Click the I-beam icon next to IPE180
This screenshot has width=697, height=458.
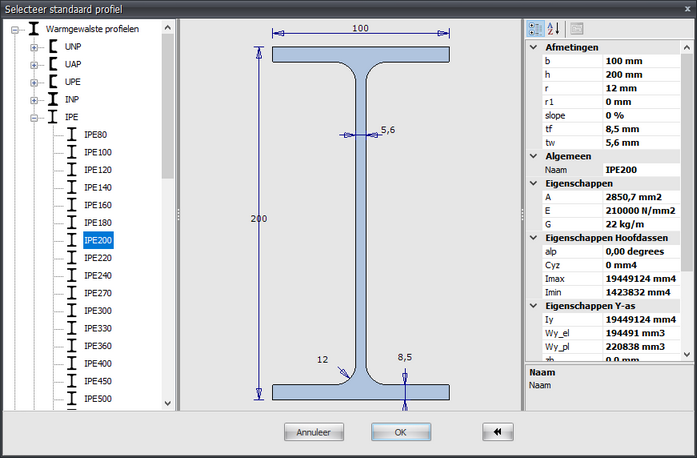(72, 222)
